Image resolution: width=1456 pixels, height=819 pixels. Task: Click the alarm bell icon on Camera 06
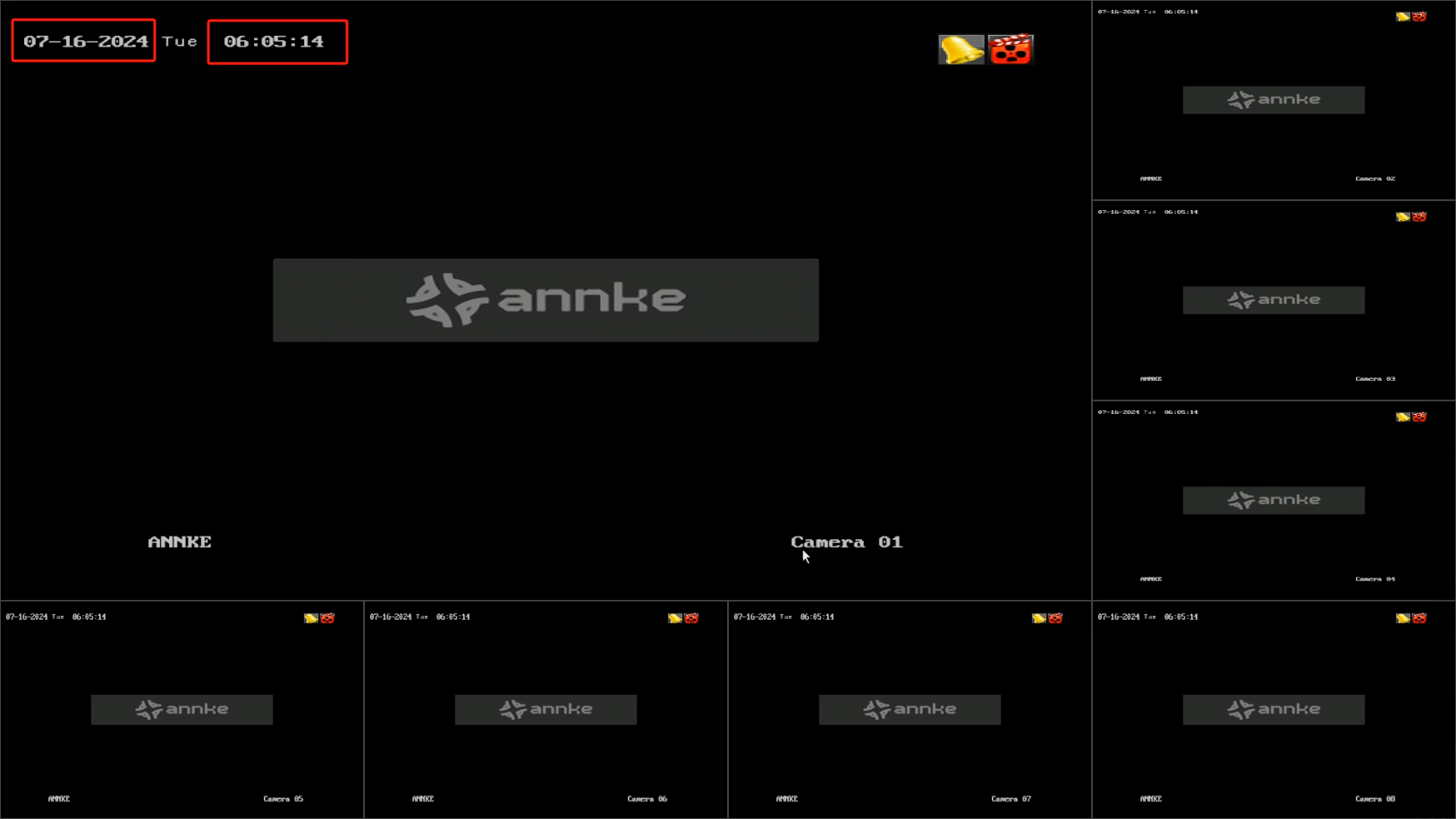pyautogui.click(x=675, y=618)
